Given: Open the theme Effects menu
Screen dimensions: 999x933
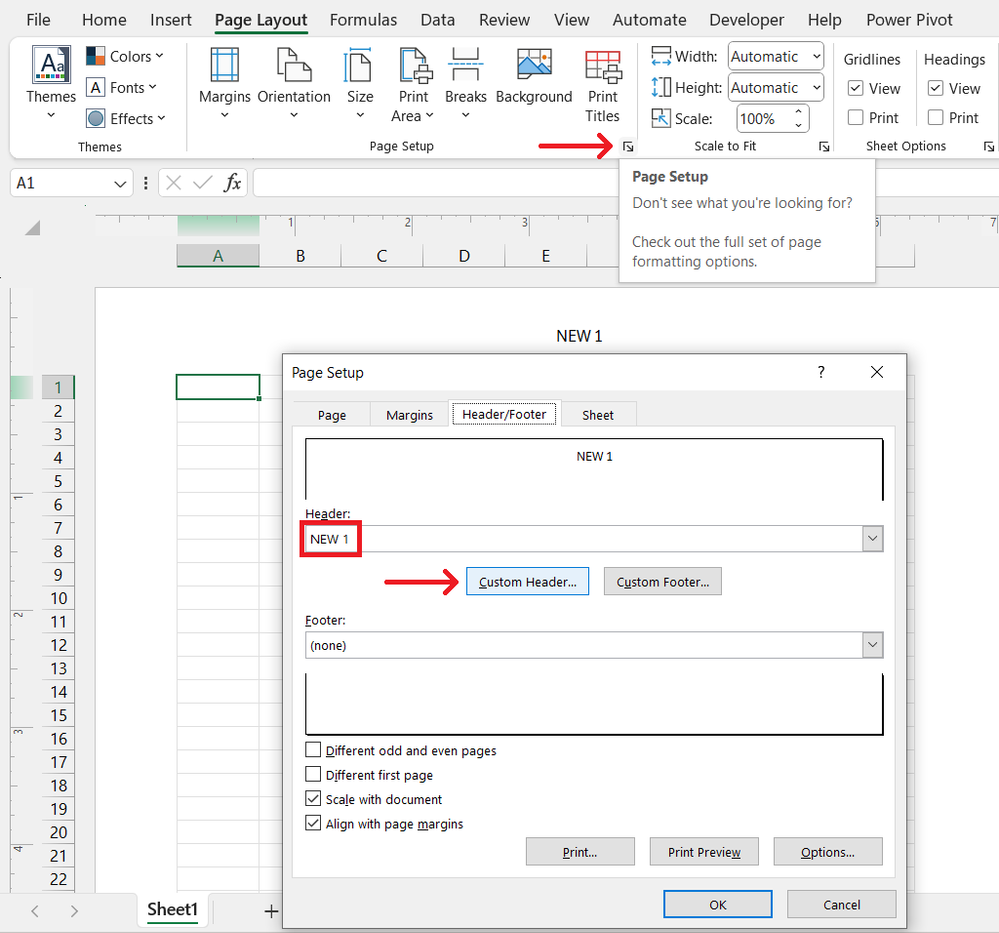Looking at the screenshot, I should (x=126, y=119).
